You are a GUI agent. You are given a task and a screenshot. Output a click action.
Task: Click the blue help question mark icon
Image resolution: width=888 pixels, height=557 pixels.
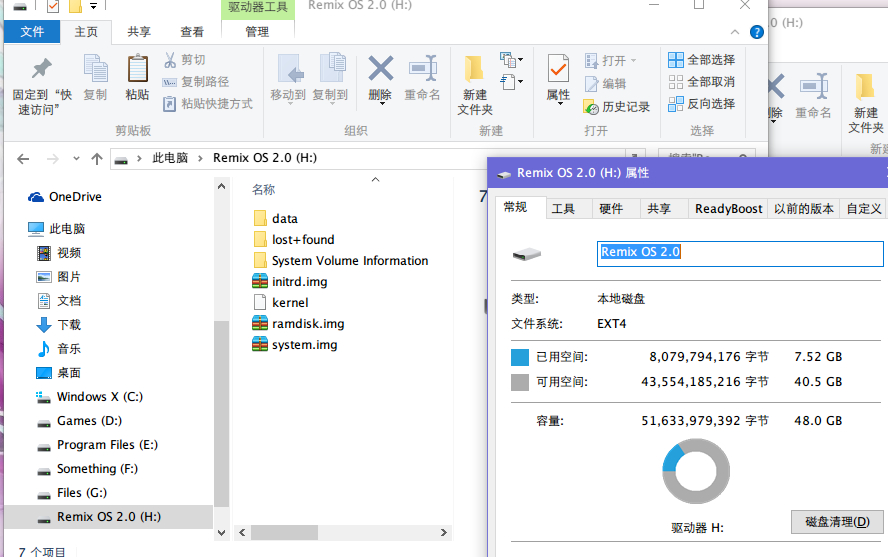[x=757, y=32]
